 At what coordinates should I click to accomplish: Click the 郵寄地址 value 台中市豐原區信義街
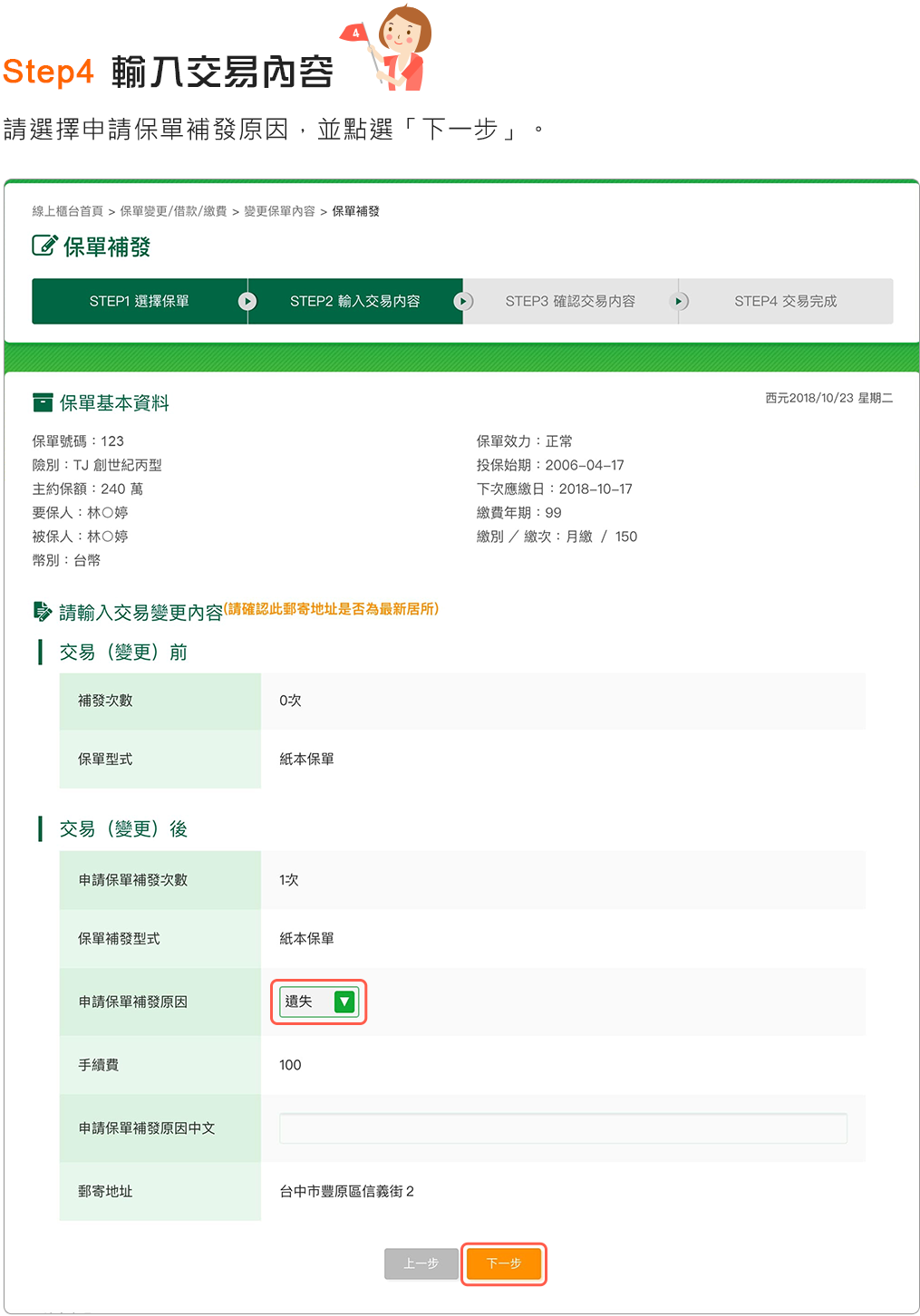click(346, 1191)
